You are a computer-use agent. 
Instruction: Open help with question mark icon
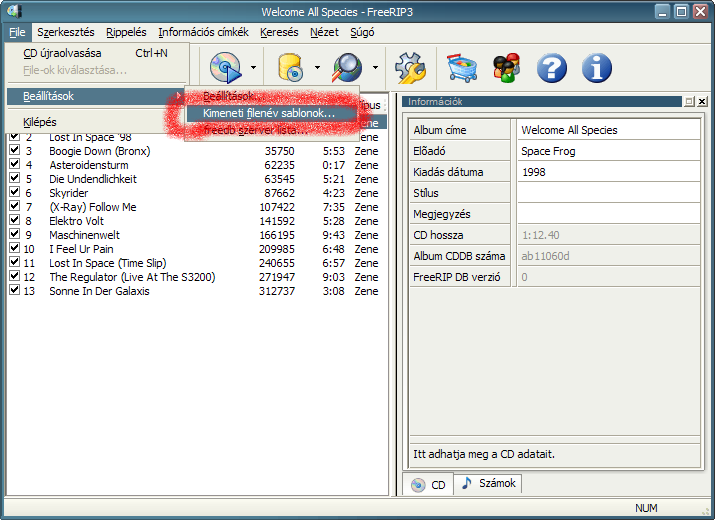coord(552,68)
